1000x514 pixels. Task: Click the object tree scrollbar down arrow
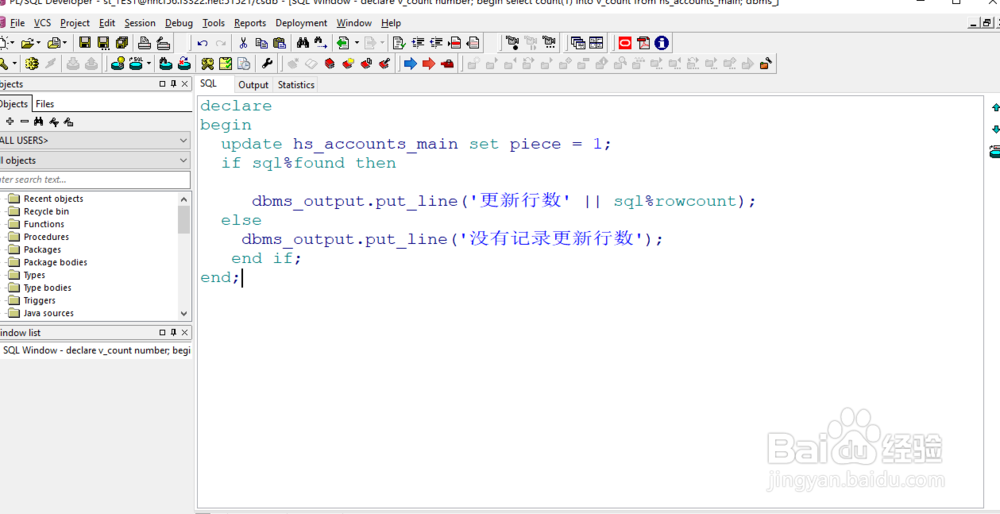tap(184, 313)
